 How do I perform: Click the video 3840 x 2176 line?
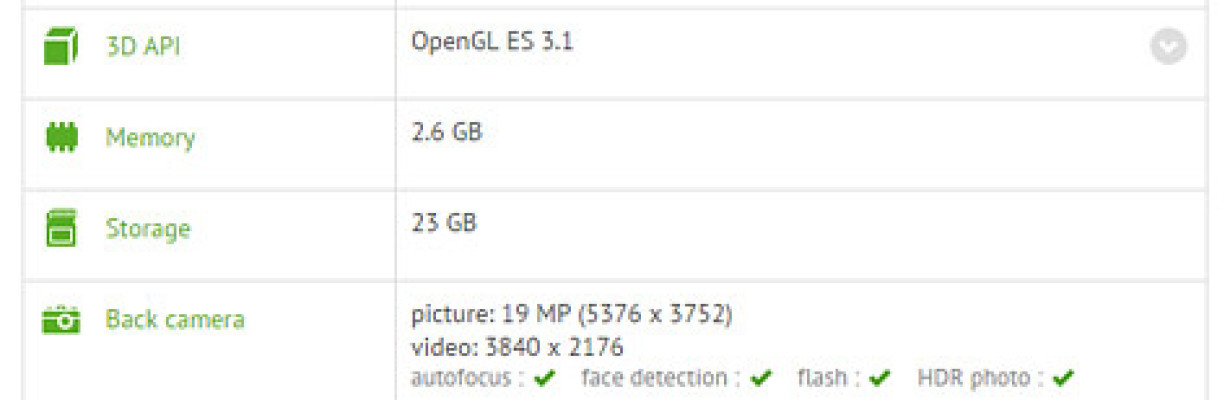518,347
